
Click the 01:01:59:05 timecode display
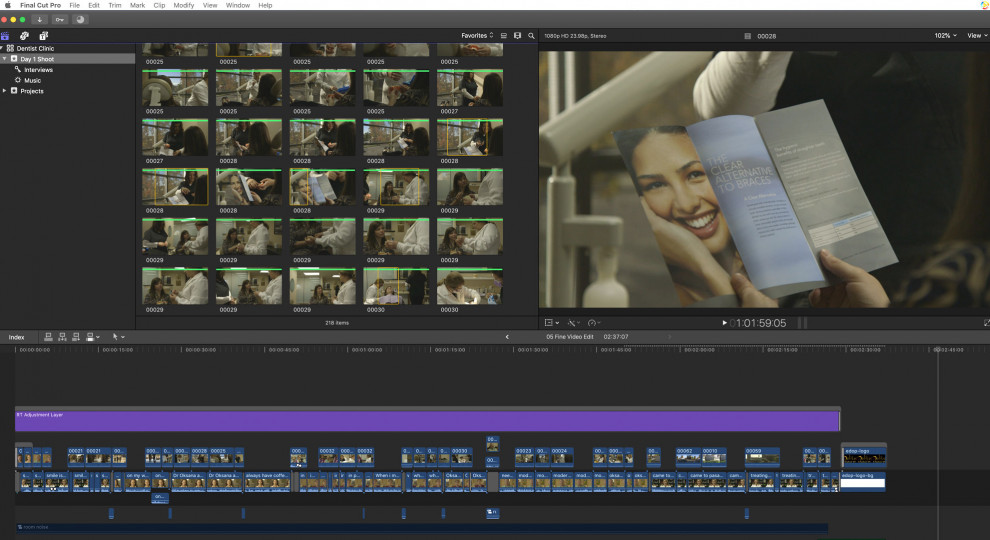[758, 323]
